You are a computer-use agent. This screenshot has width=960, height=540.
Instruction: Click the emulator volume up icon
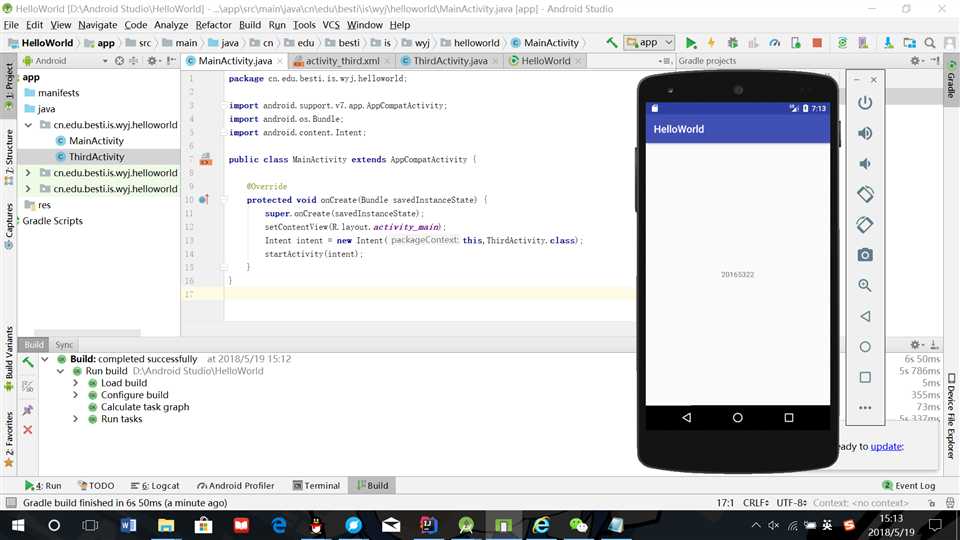(864, 133)
